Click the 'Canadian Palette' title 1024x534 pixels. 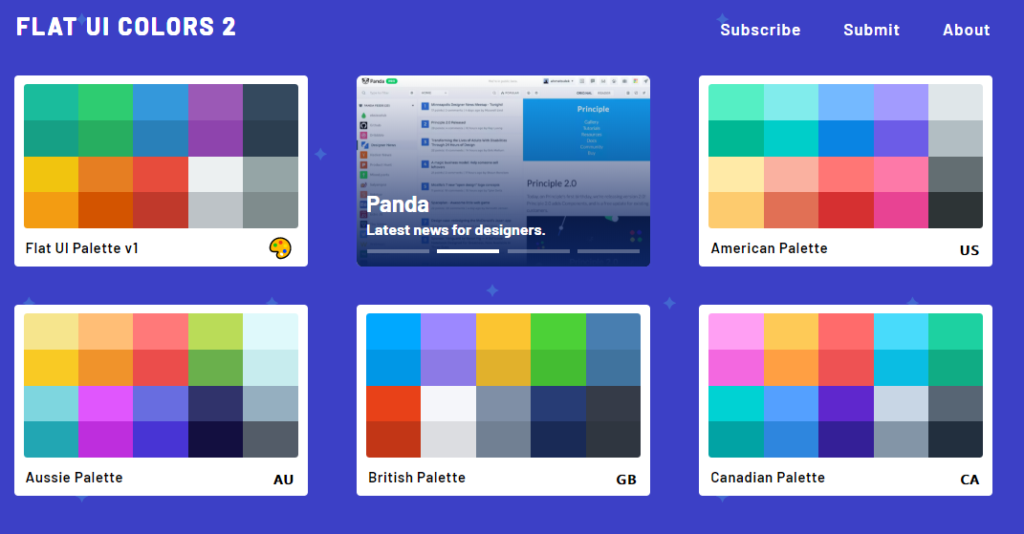click(x=767, y=477)
